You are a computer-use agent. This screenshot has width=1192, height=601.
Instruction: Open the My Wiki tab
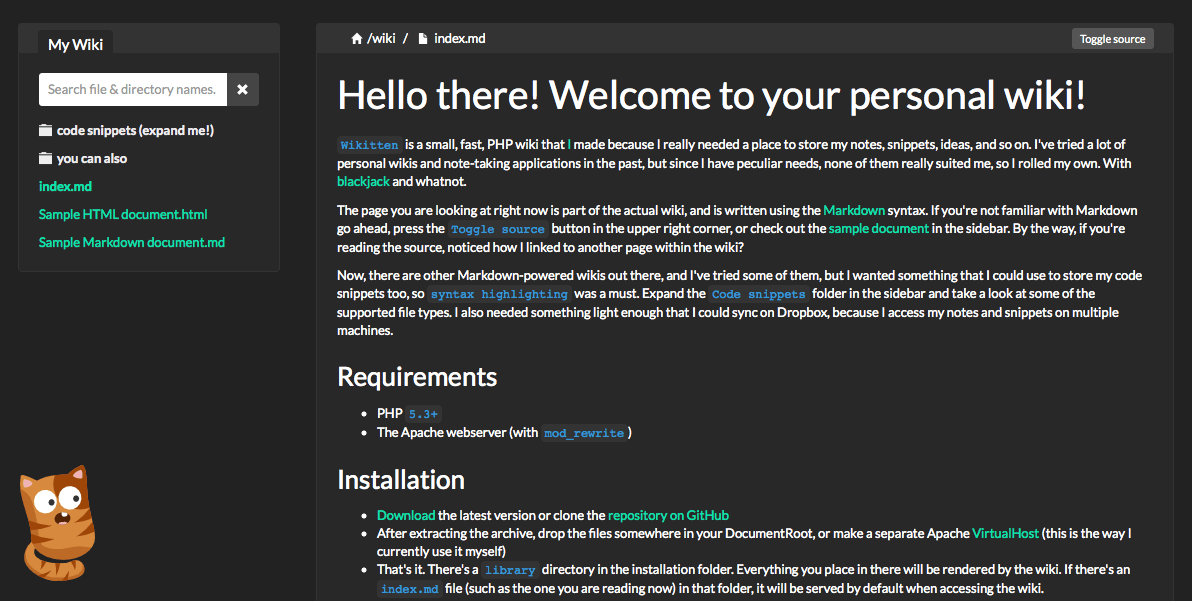pos(76,44)
